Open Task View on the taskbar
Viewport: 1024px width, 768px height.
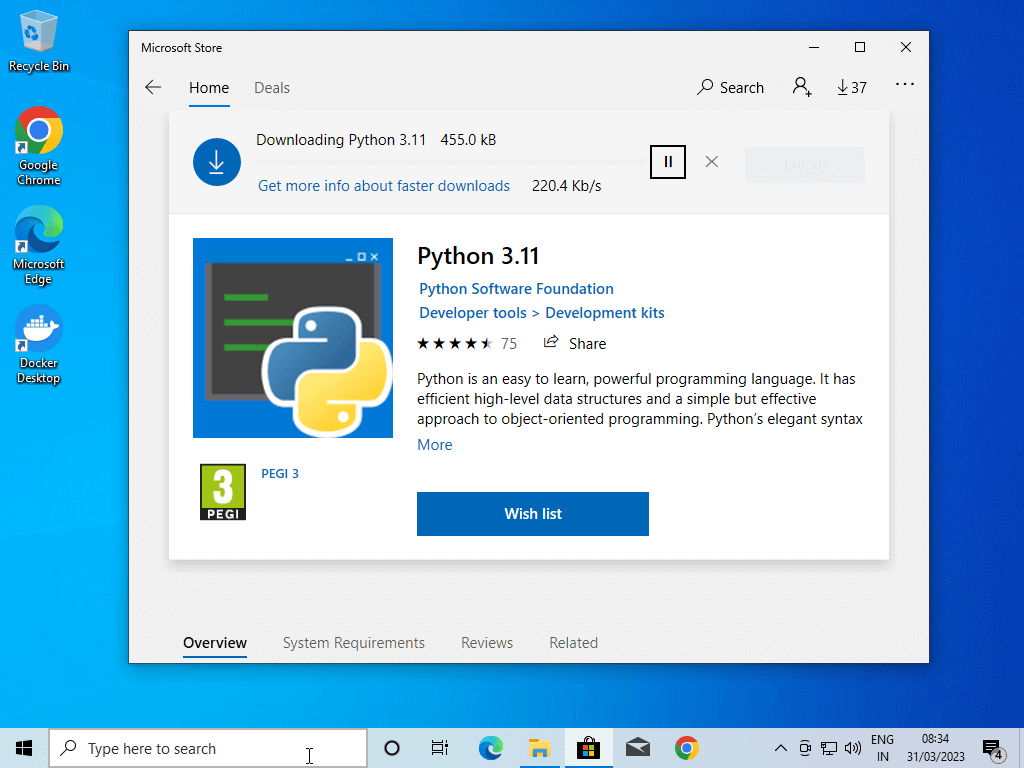(x=440, y=748)
